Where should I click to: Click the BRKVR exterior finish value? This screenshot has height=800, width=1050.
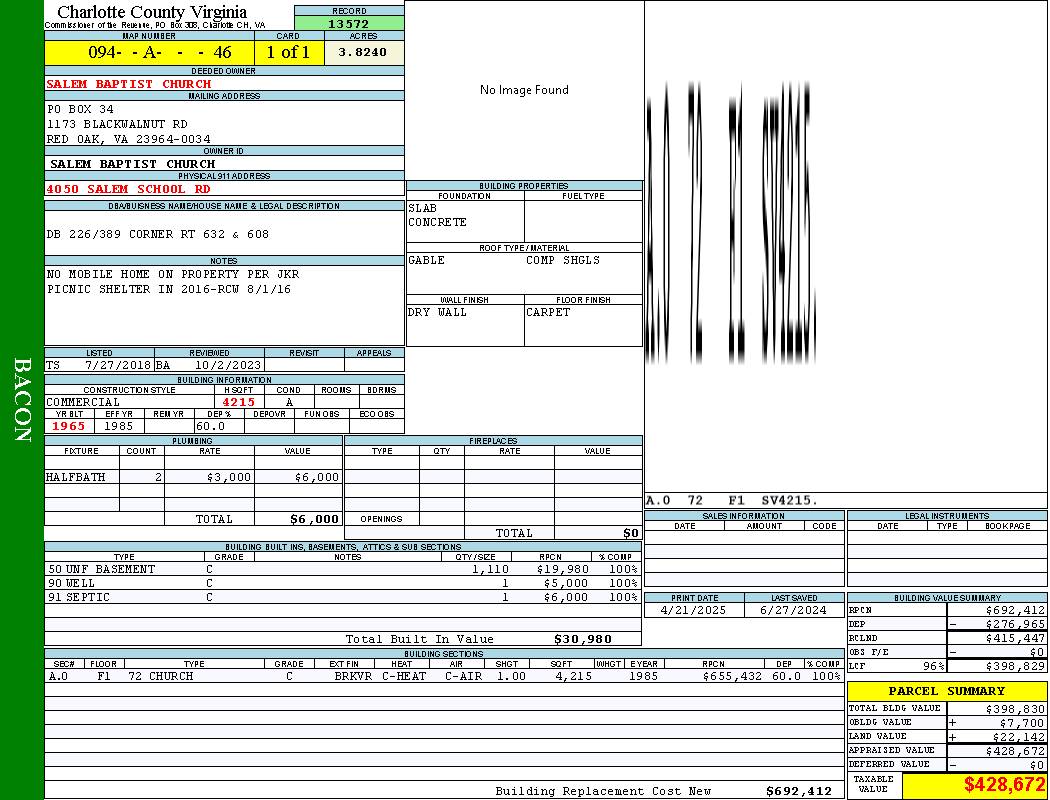[353, 677]
